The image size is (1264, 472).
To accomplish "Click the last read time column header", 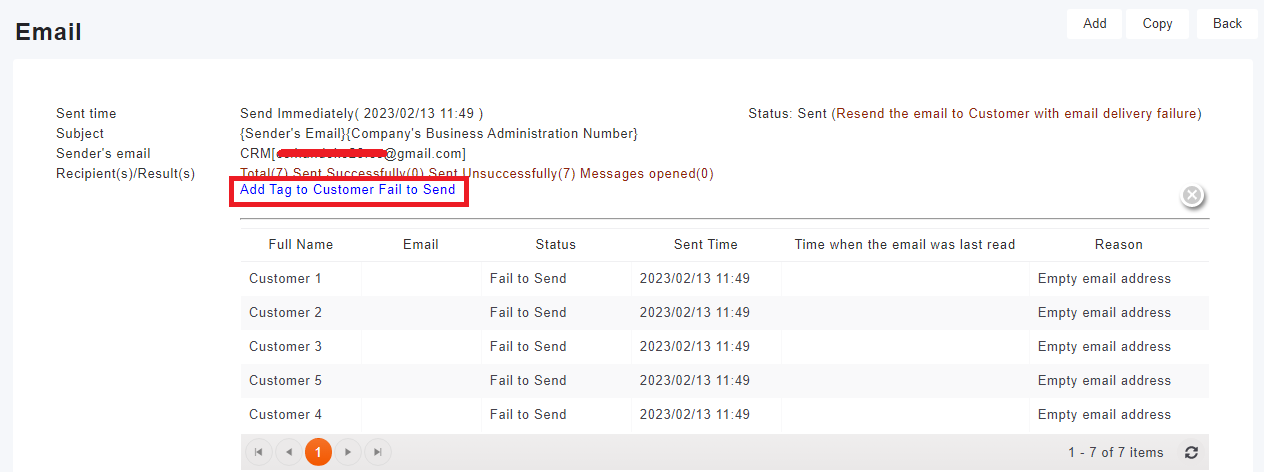I will pyautogui.click(x=905, y=244).
